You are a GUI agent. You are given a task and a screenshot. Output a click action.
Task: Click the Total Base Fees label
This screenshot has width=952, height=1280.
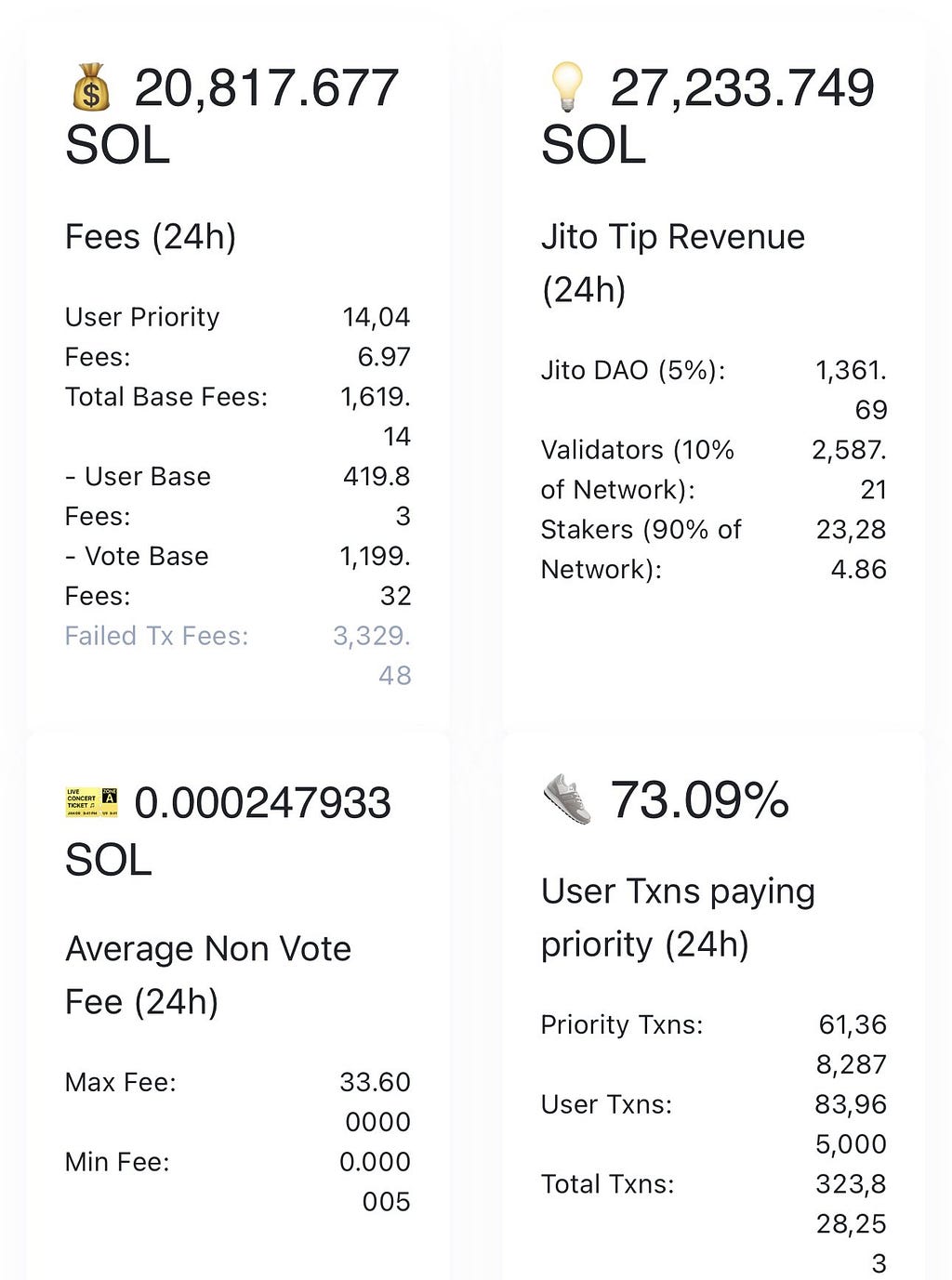[x=166, y=397]
